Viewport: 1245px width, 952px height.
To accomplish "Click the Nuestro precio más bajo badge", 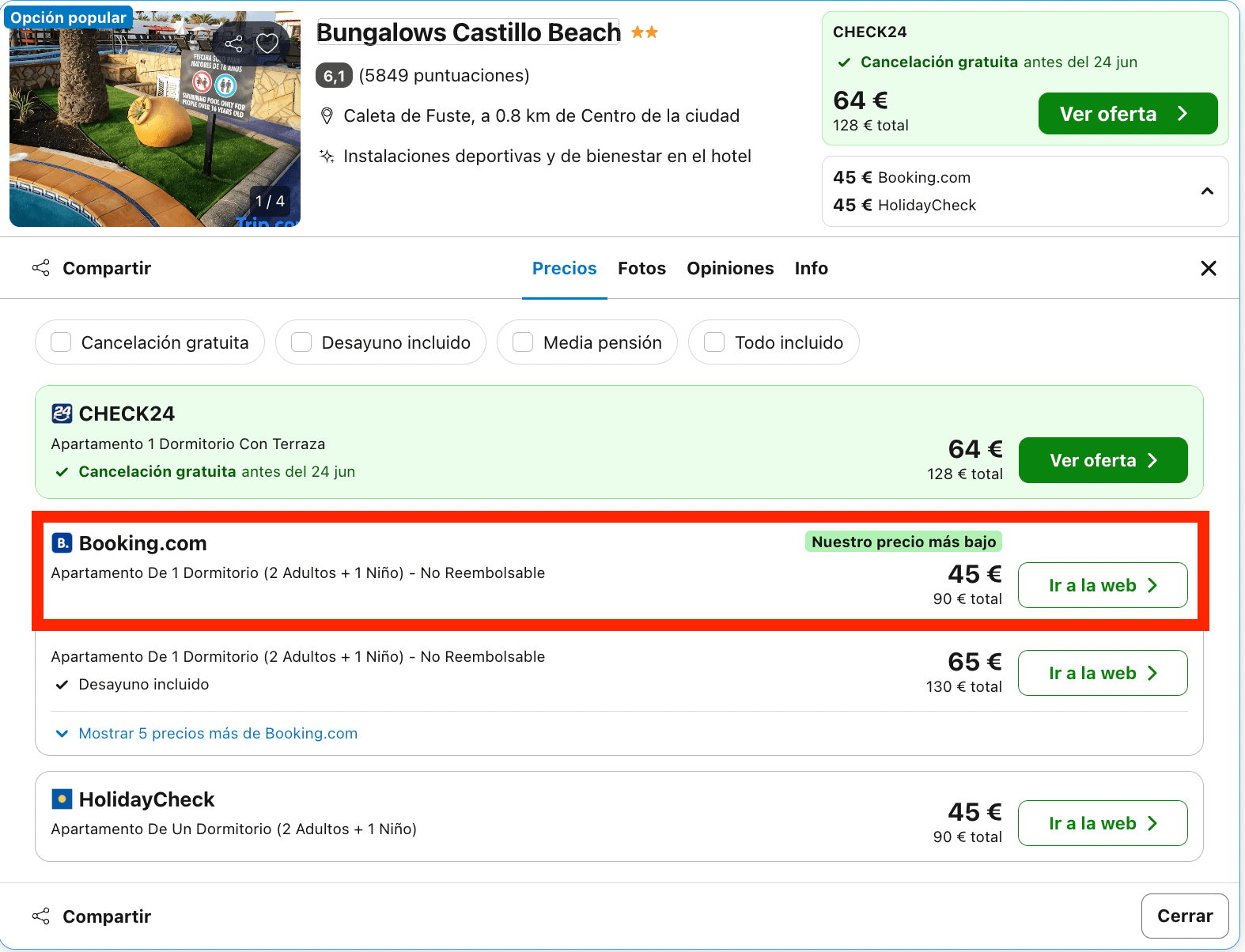I will [x=903, y=542].
